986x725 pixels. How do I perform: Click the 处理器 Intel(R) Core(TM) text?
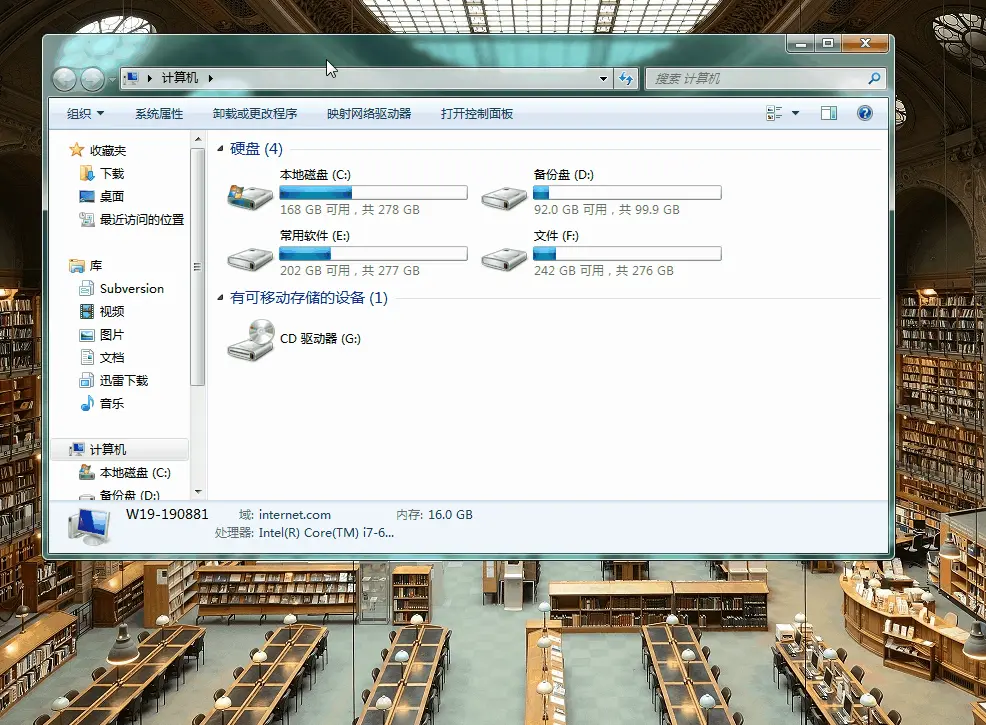[304, 533]
